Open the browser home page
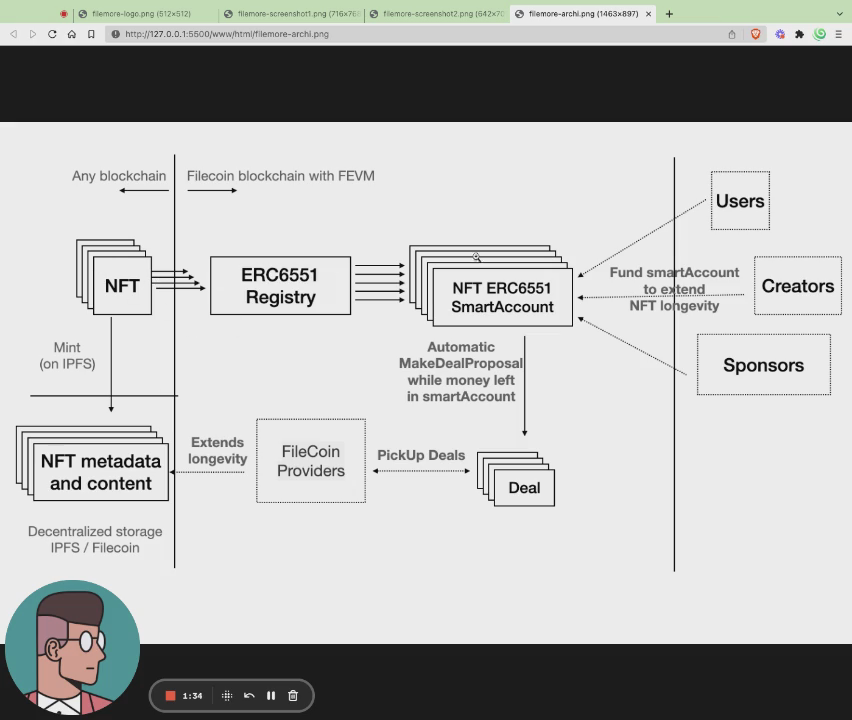The width and height of the screenshot is (852, 720). [x=72, y=34]
